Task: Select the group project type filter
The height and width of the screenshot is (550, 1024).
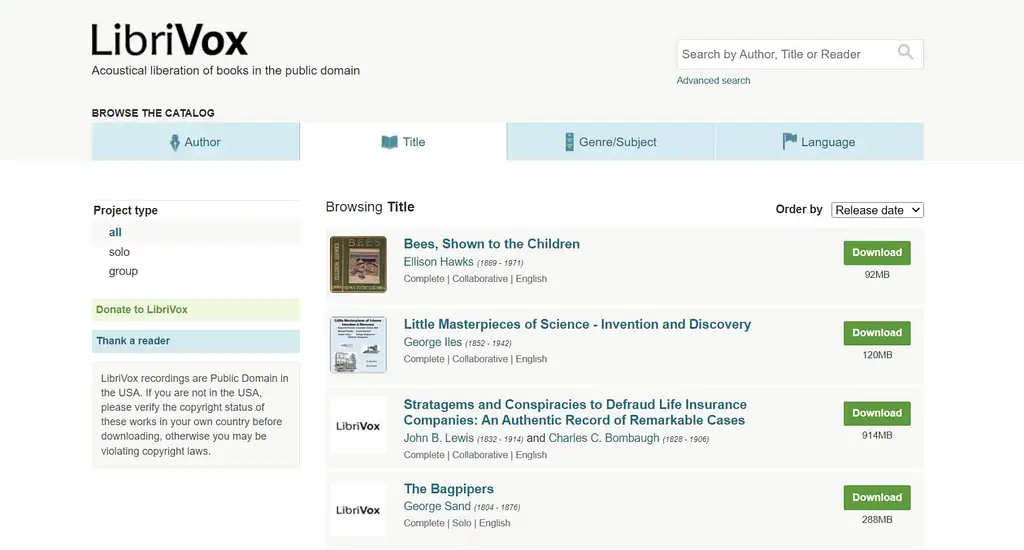Action: click(123, 271)
